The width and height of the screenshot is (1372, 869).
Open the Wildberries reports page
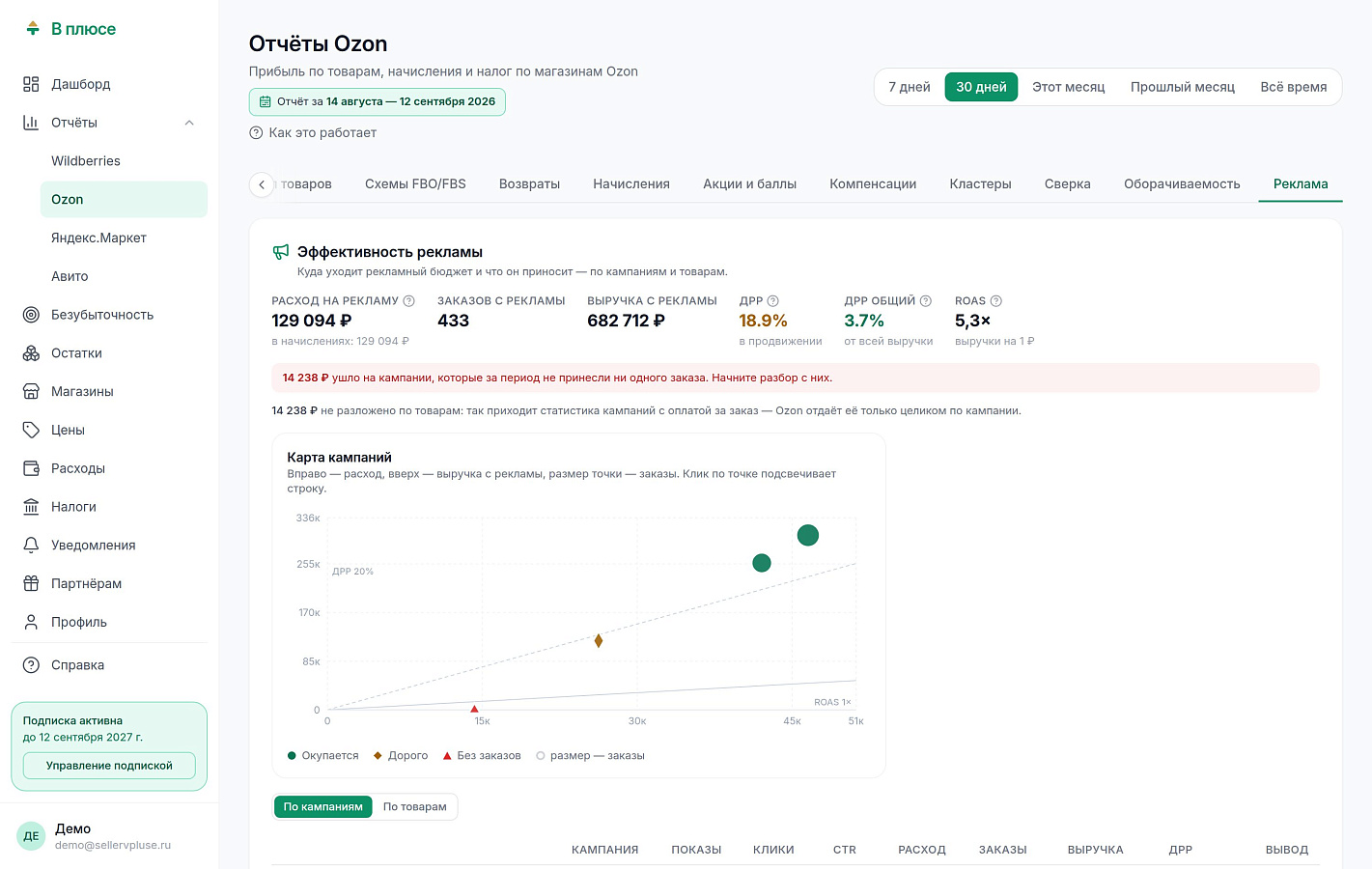click(x=124, y=161)
